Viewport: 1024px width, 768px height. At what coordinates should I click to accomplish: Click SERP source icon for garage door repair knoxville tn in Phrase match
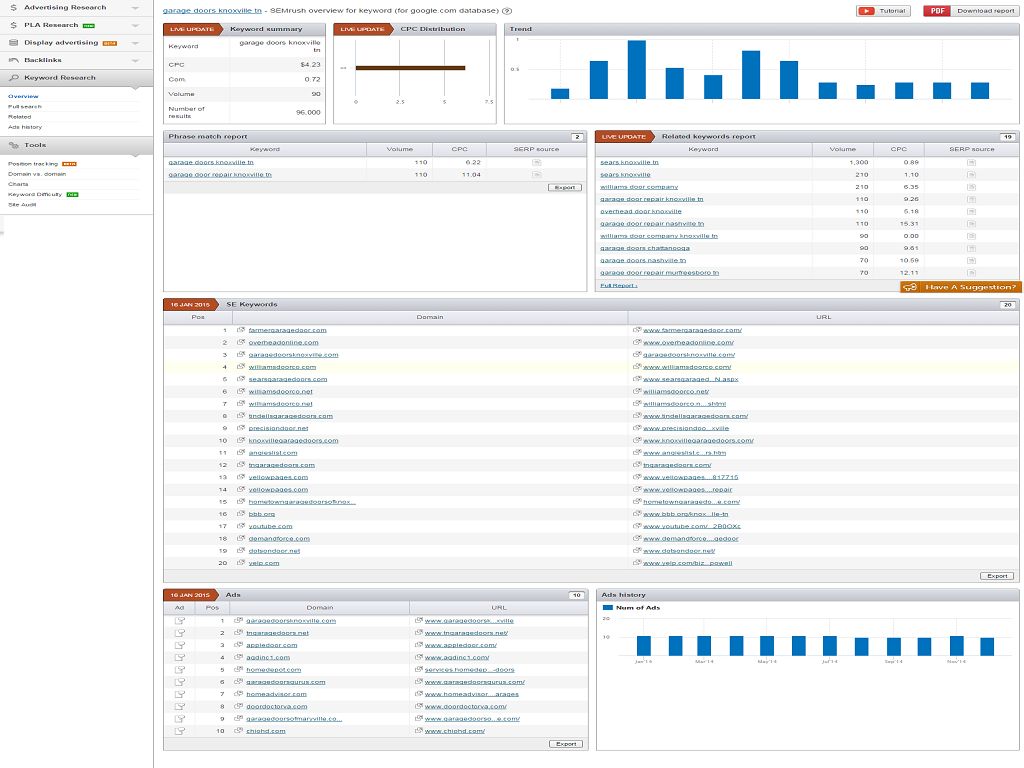tap(536, 174)
